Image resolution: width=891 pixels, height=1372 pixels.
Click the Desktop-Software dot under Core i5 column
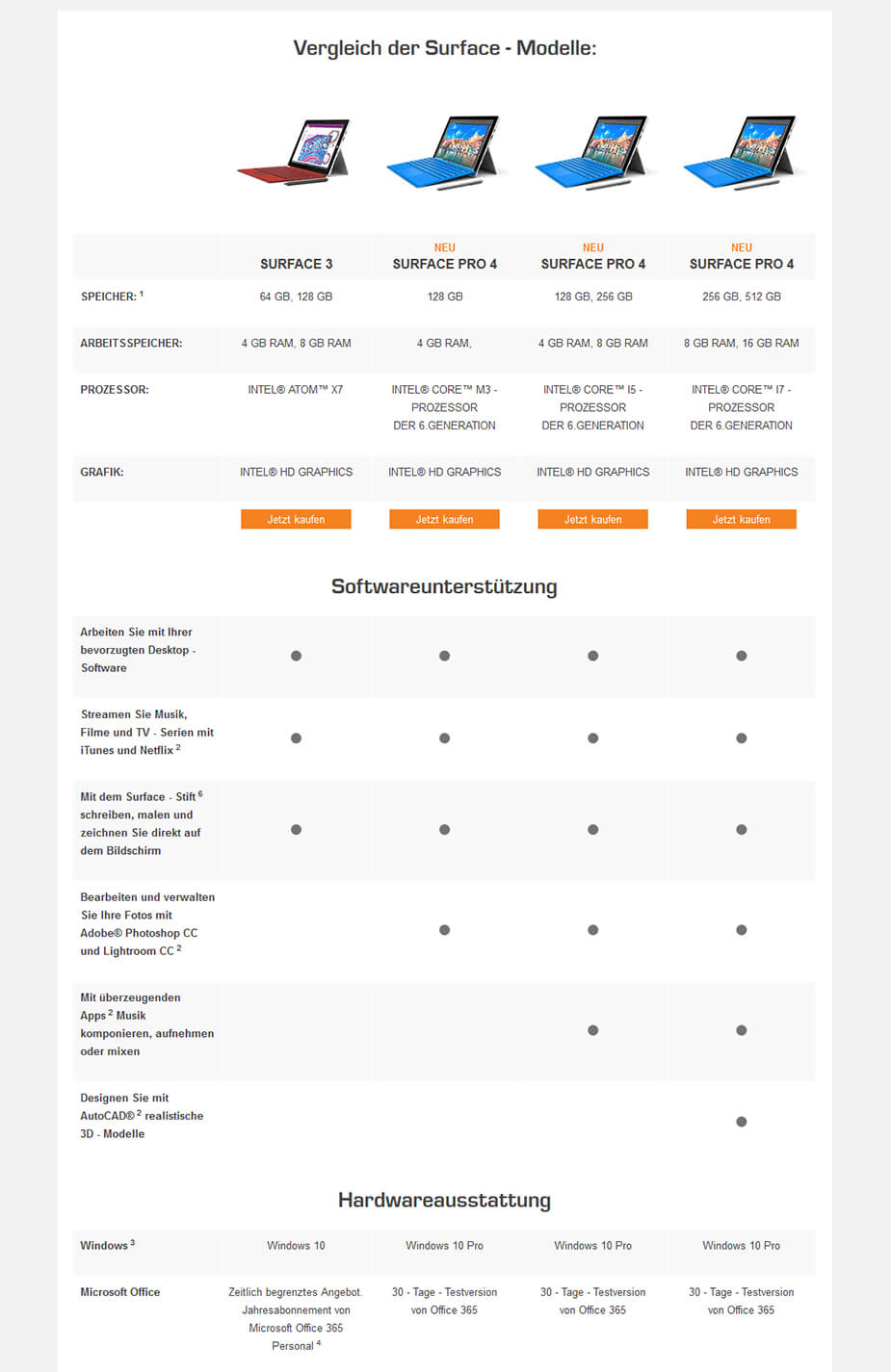593,656
